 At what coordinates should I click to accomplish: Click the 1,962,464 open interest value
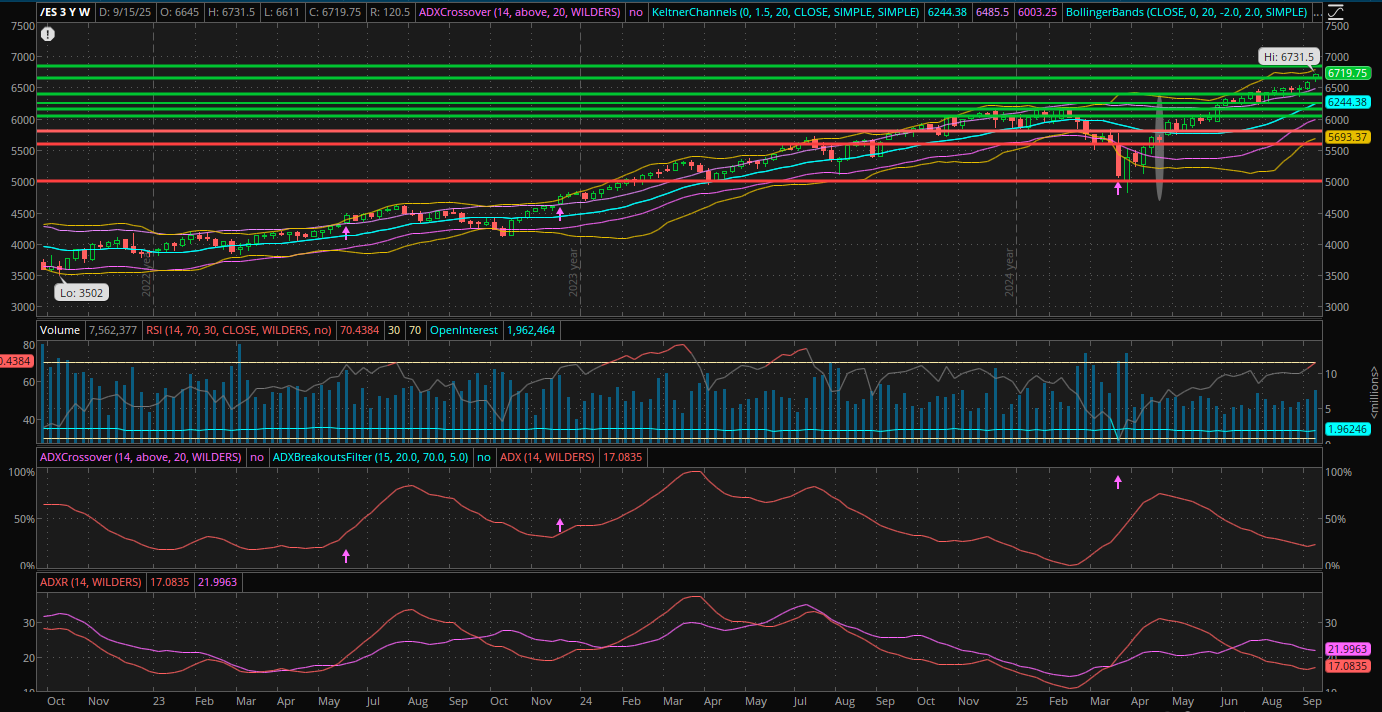click(531, 329)
